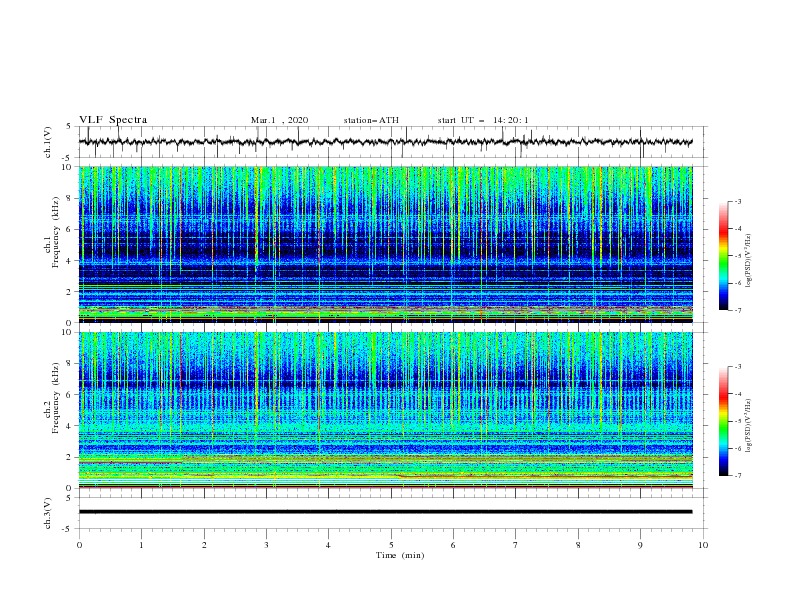Click the ch.2 frequency axis tick "6"
Screen dimensions: 792x612
(x=70, y=394)
